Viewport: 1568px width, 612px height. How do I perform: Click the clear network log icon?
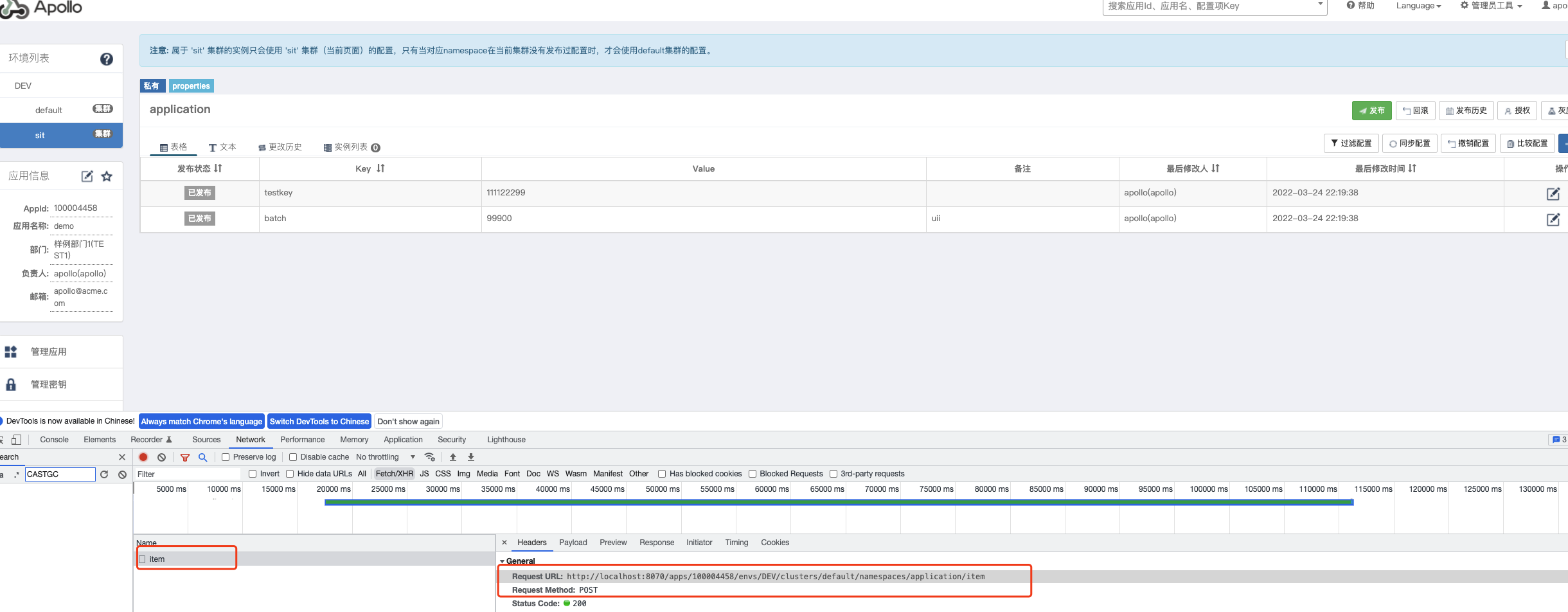point(162,457)
